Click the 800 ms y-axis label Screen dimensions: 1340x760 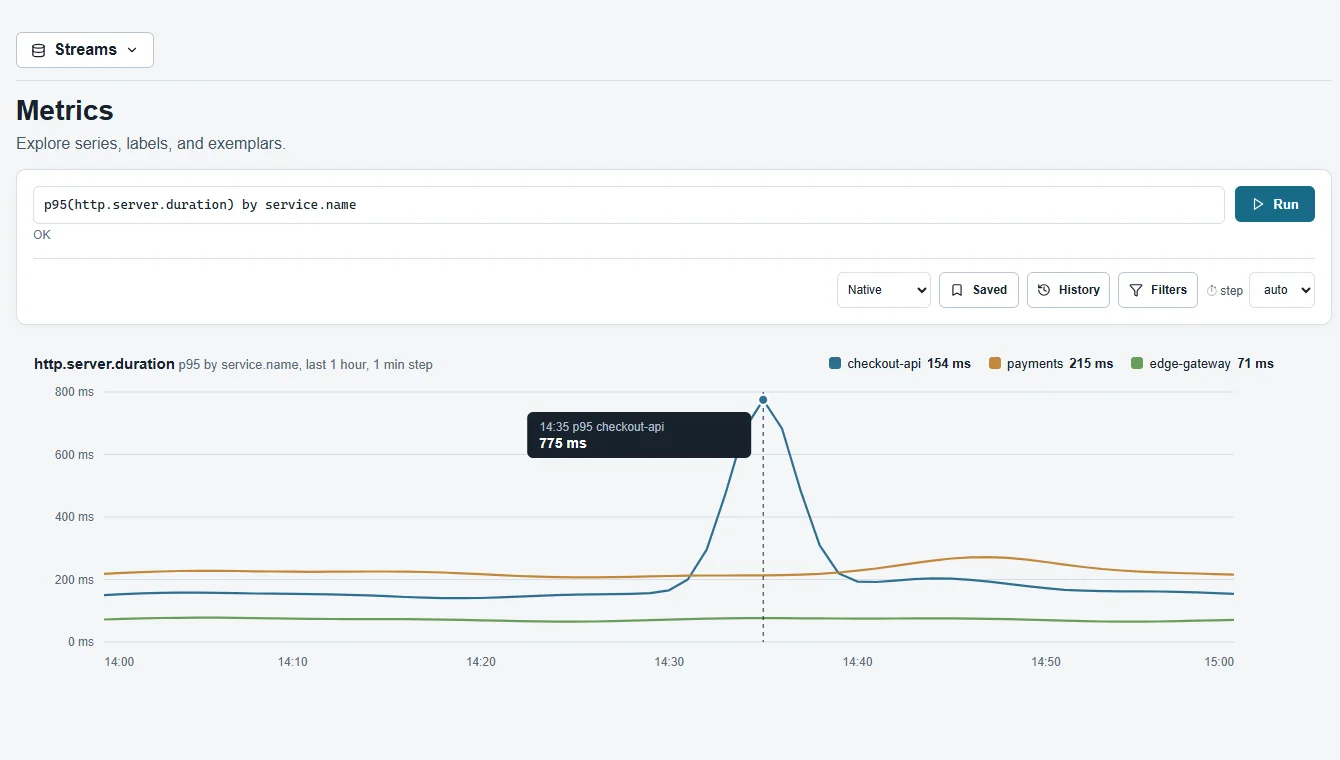point(73,392)
